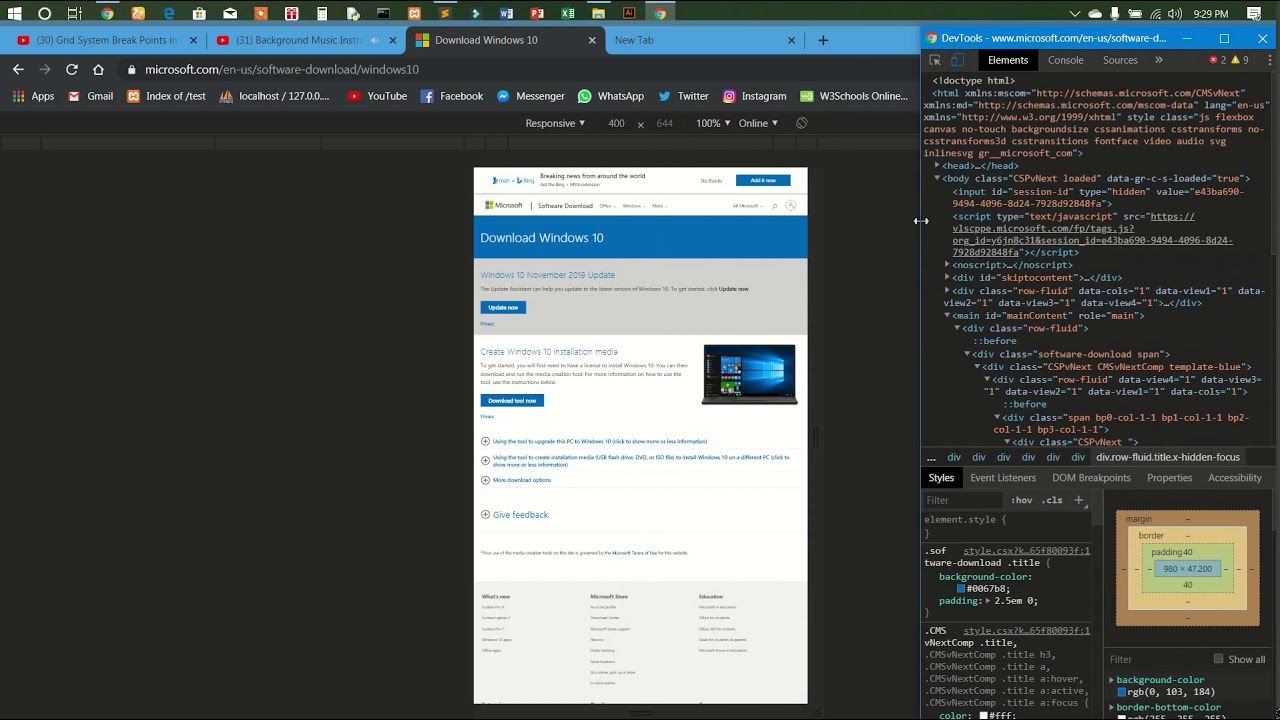Switch to the Sources tab in DevTools
The height and width of the screenshot is (720, 1280).
pos(1120,60)
